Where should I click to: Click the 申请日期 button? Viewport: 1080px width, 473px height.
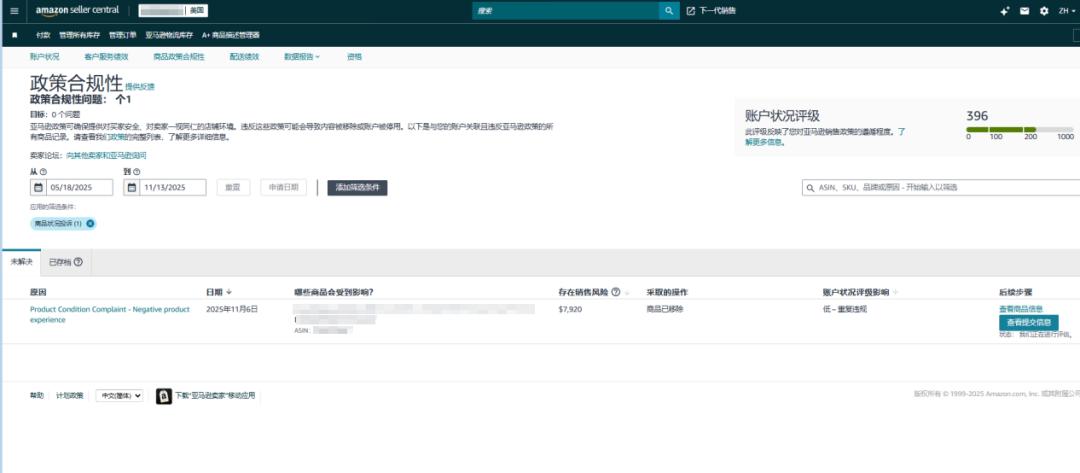tap(283, 187)
